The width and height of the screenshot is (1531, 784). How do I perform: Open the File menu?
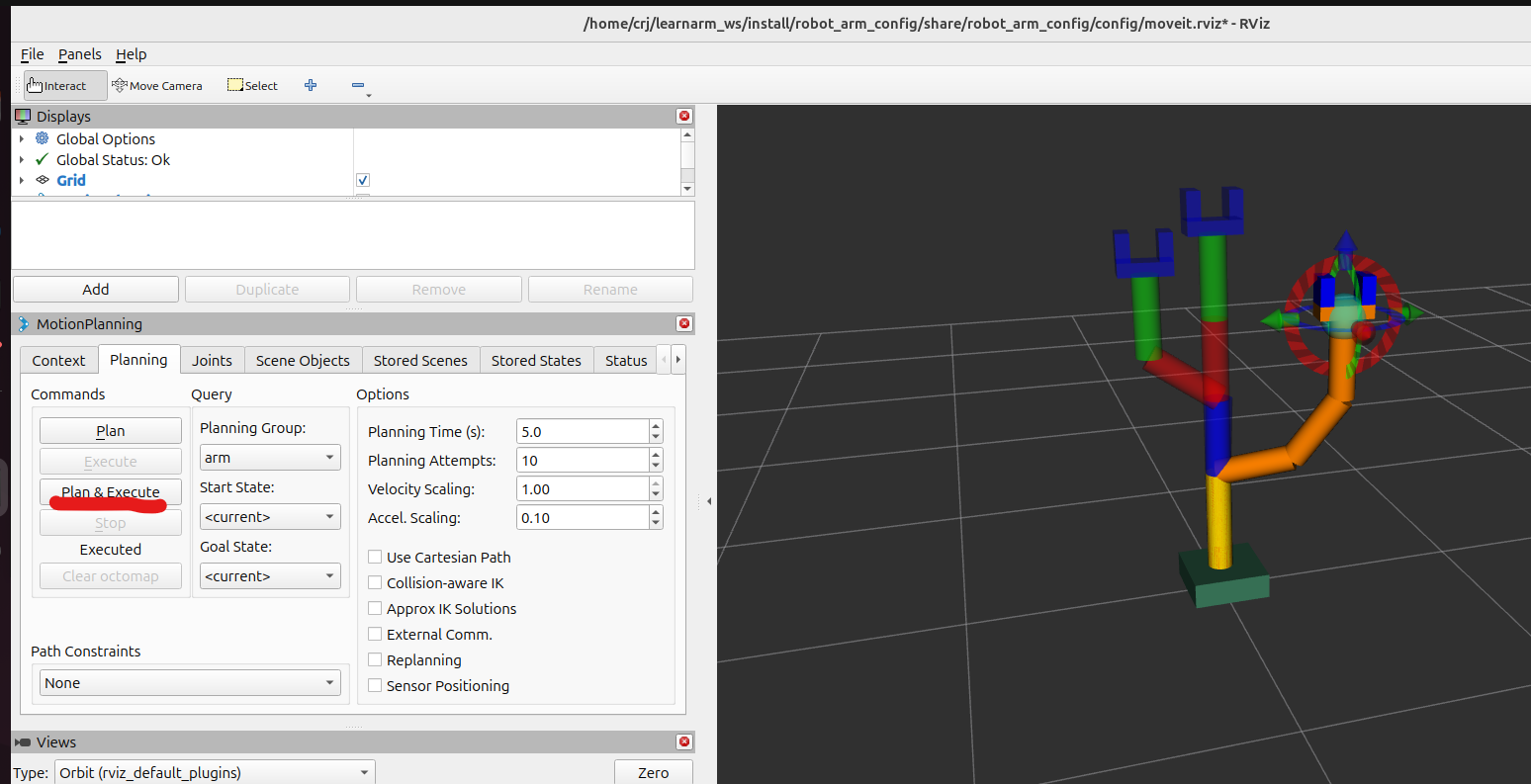33,54
